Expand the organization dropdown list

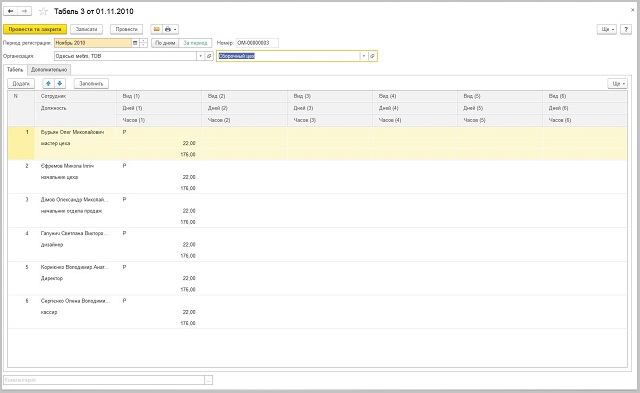tap(200, 56)
